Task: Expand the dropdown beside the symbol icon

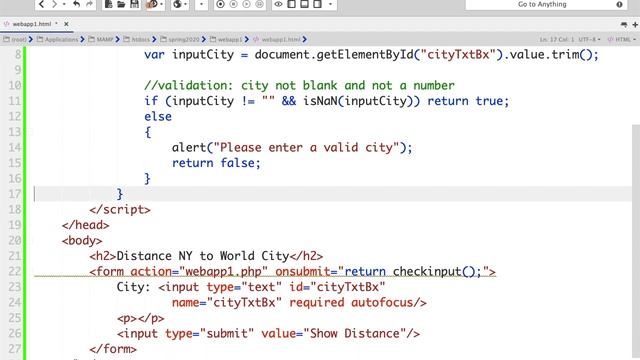Action: click(x=162, y=4)
